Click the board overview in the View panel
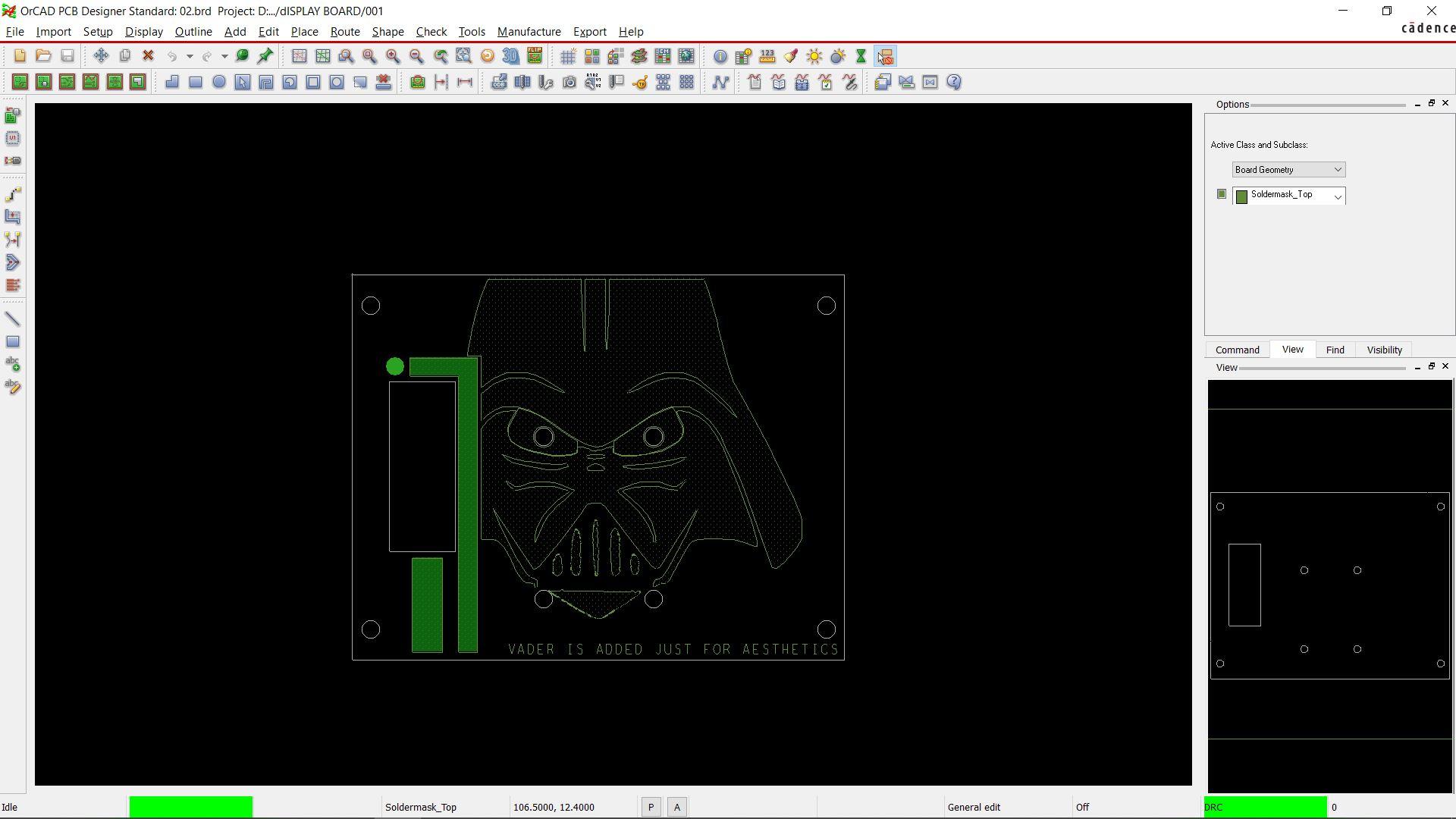This screenshot has height=819, width=1456. [x=1330, y=586]
